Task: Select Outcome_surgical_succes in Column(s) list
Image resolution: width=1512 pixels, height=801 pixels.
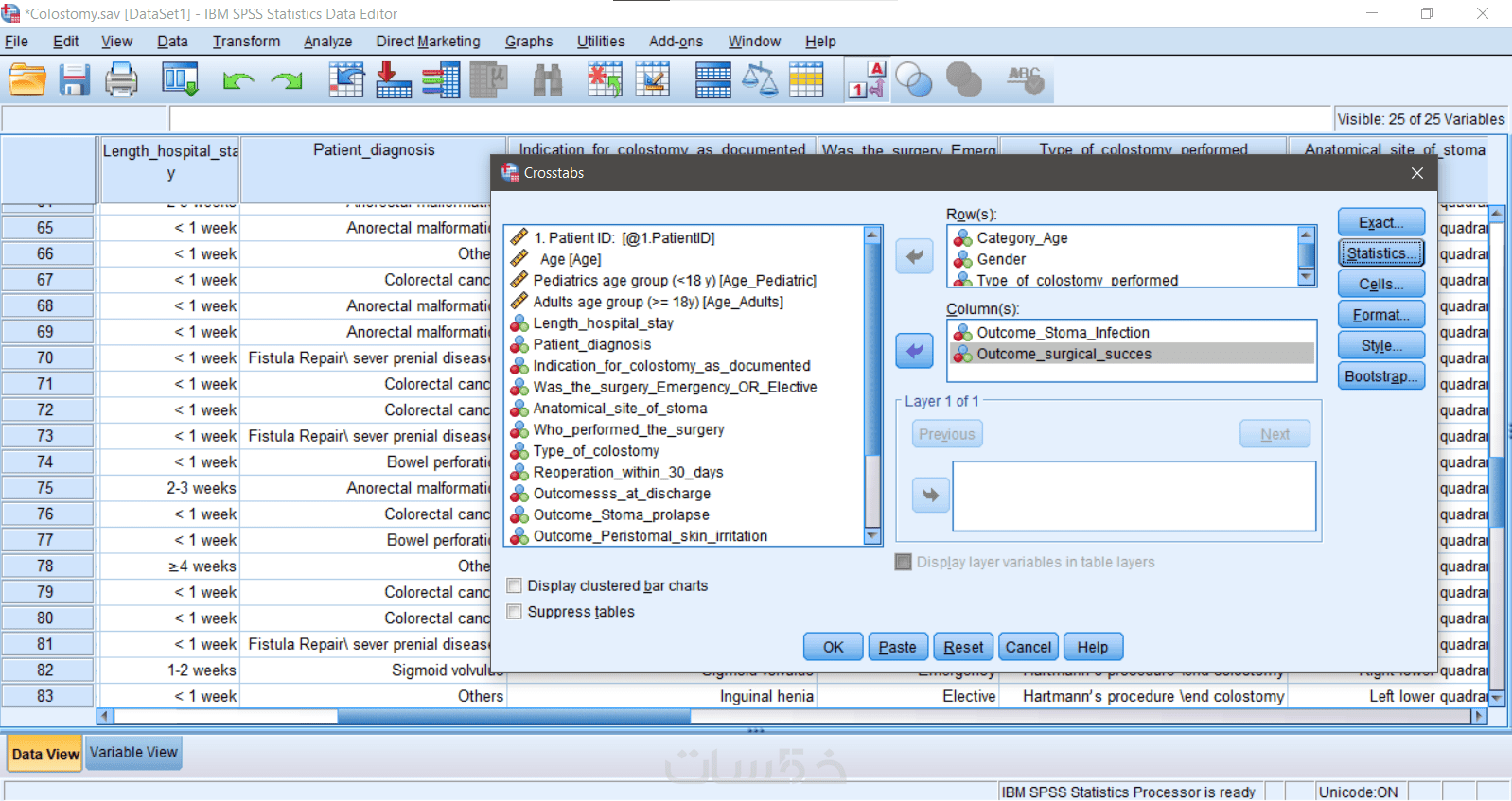Action: coord(1064,354)
